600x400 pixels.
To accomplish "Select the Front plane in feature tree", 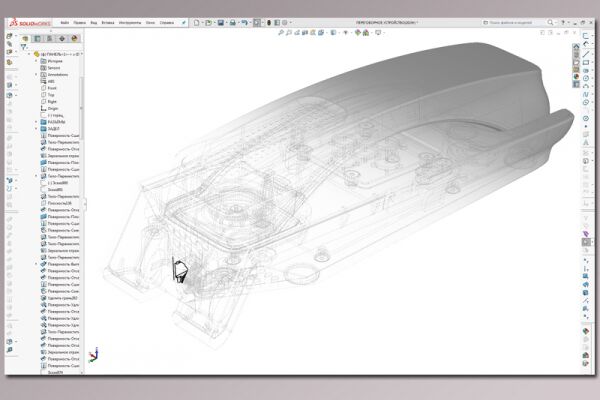I will (x=52, y=88).
